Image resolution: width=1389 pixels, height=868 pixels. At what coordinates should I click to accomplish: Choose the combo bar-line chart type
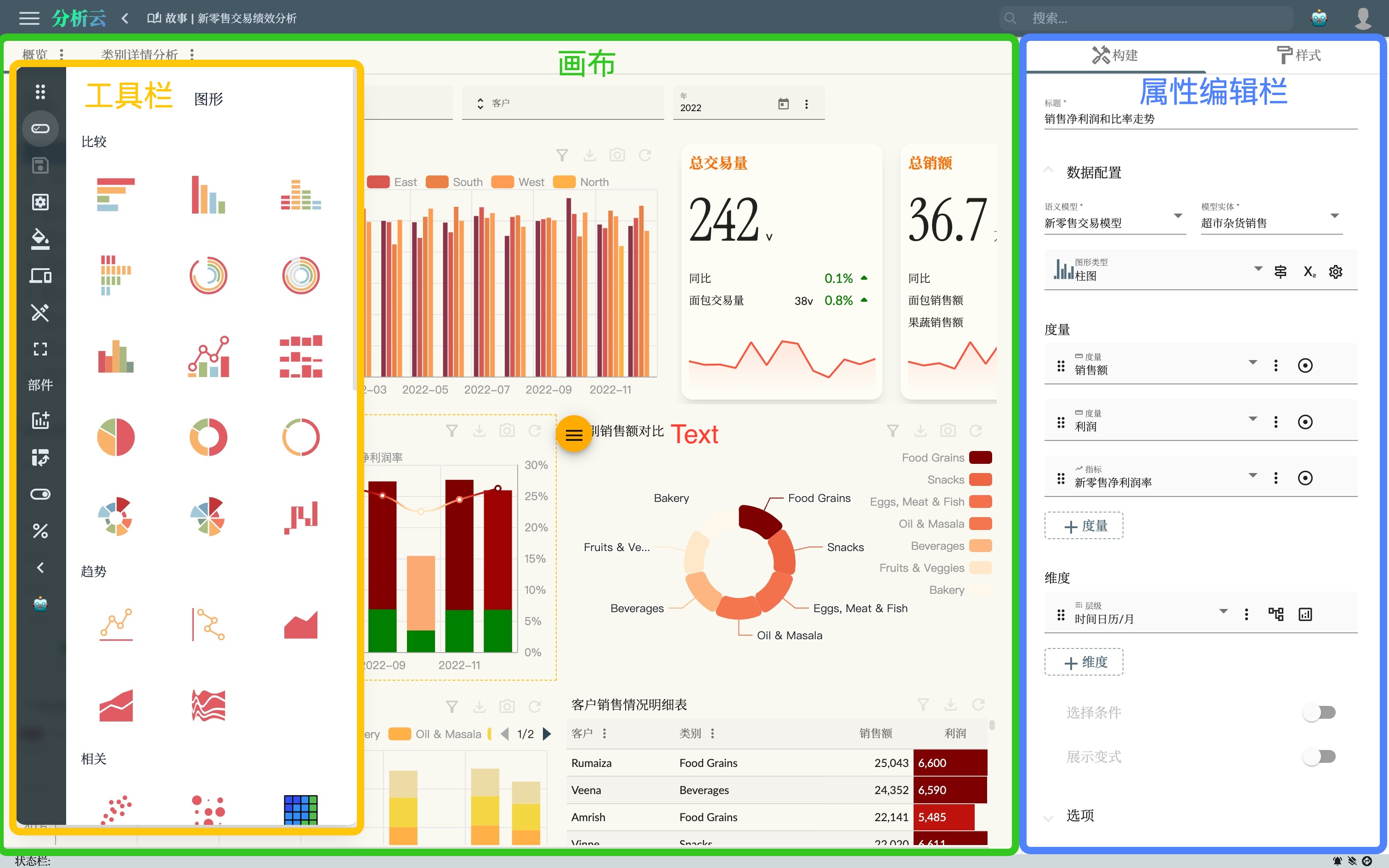coord(208,356)
